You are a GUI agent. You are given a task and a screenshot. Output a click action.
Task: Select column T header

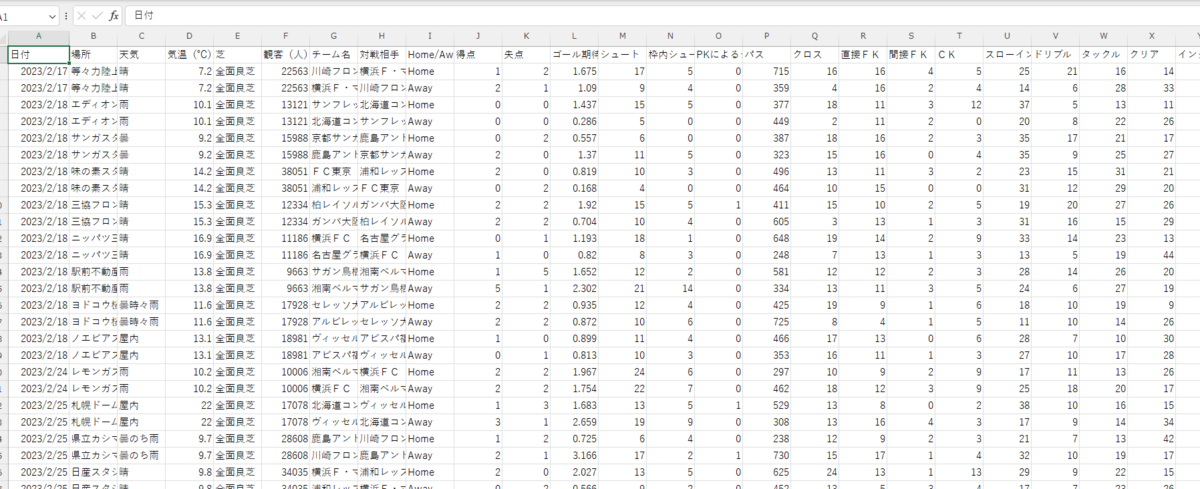click(x=959, y=36)
